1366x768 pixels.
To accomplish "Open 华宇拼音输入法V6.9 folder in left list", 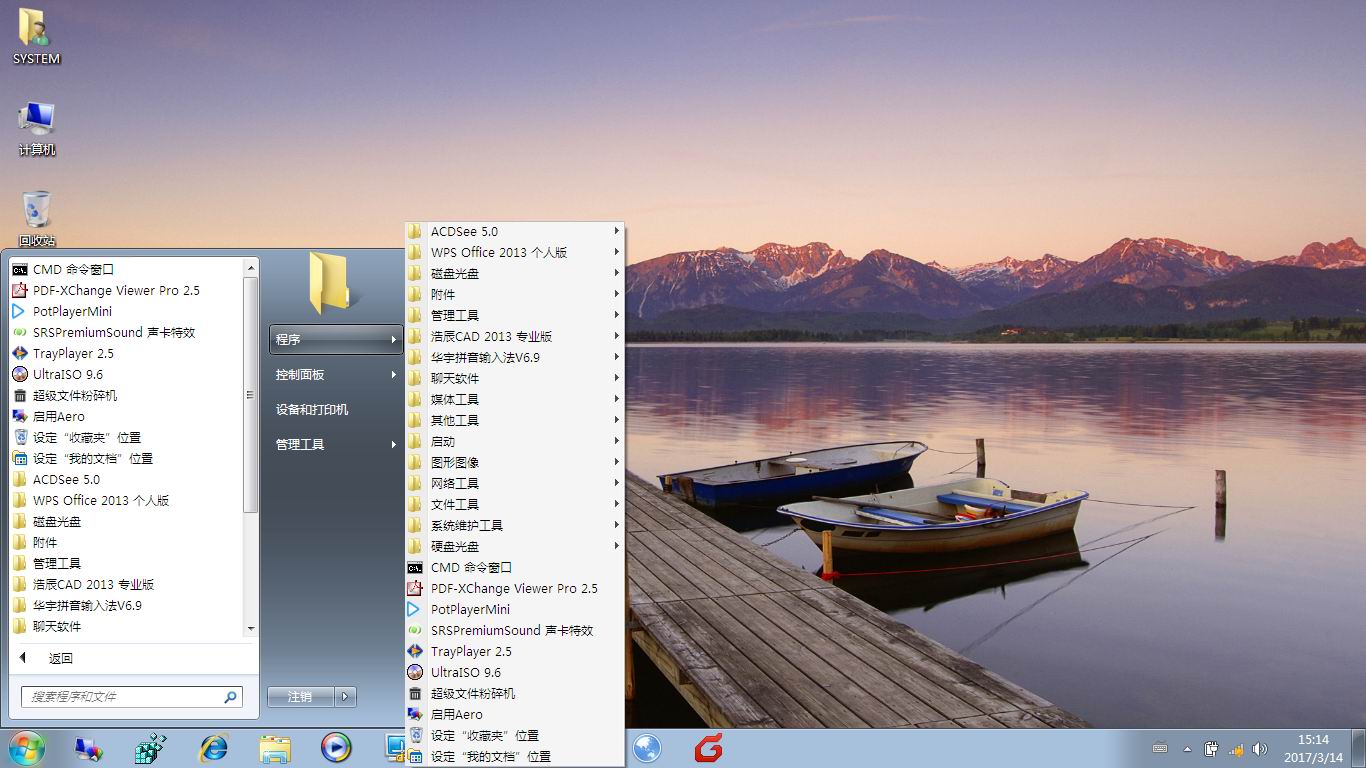I will tap(125, 605).
